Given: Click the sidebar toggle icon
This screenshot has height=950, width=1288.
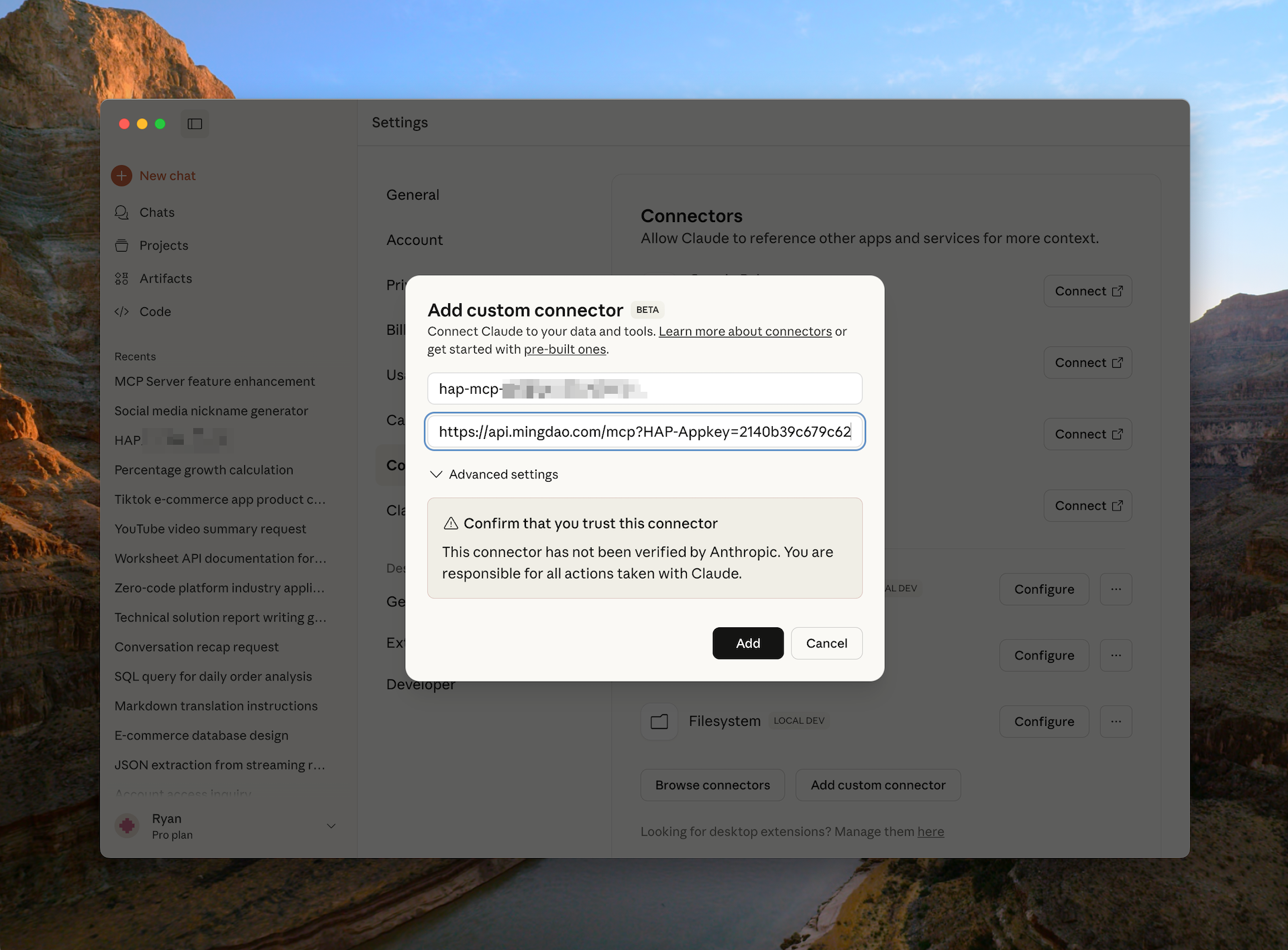Looking at the screenshot, I should [x=195, y=123].
